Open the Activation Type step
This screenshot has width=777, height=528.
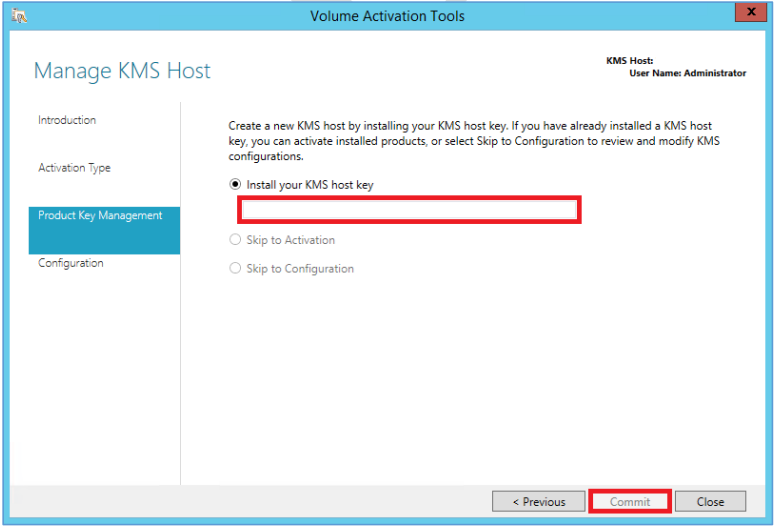click(74, 168)
